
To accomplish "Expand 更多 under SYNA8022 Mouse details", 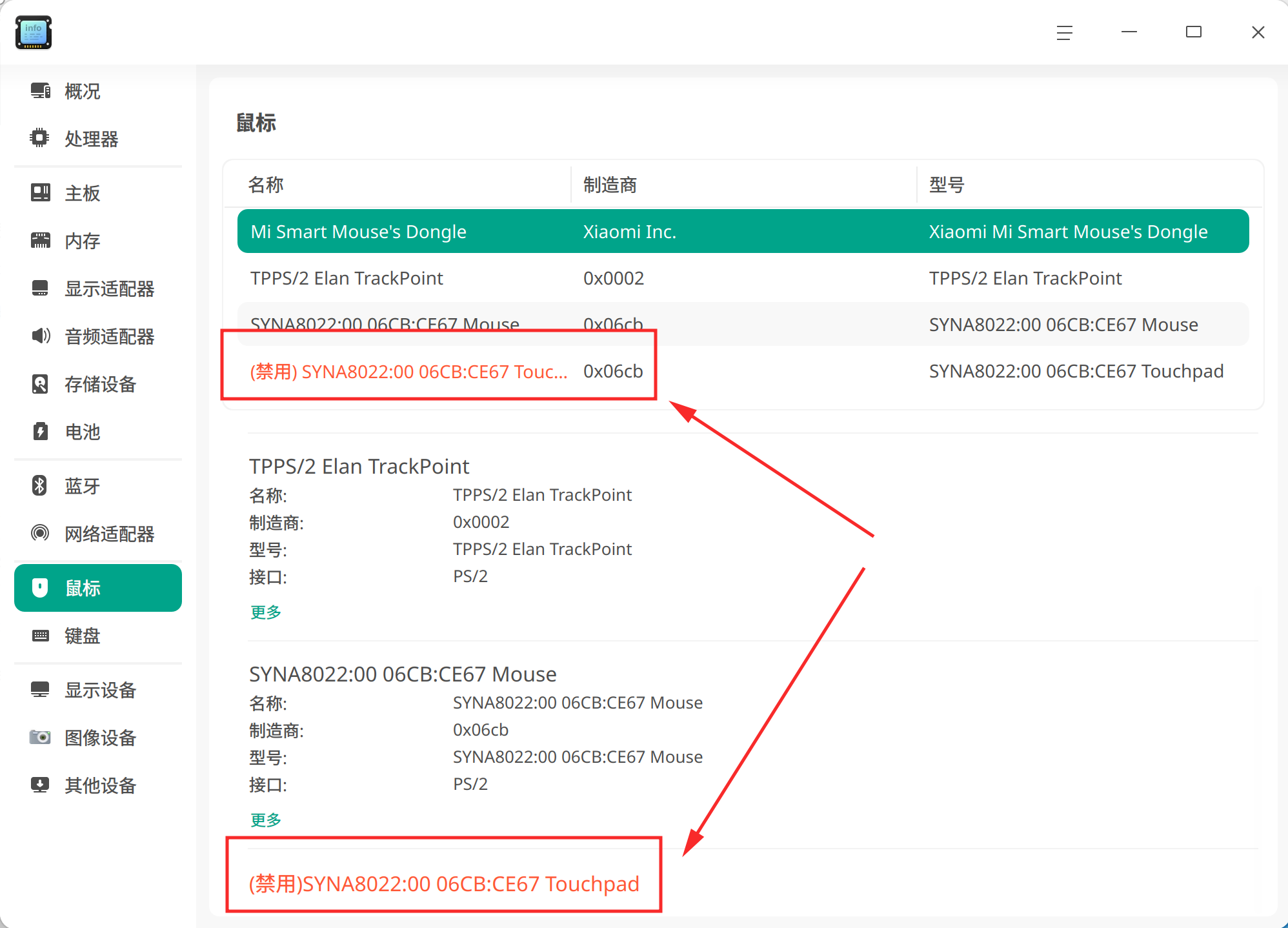I will tap(266, 820).
